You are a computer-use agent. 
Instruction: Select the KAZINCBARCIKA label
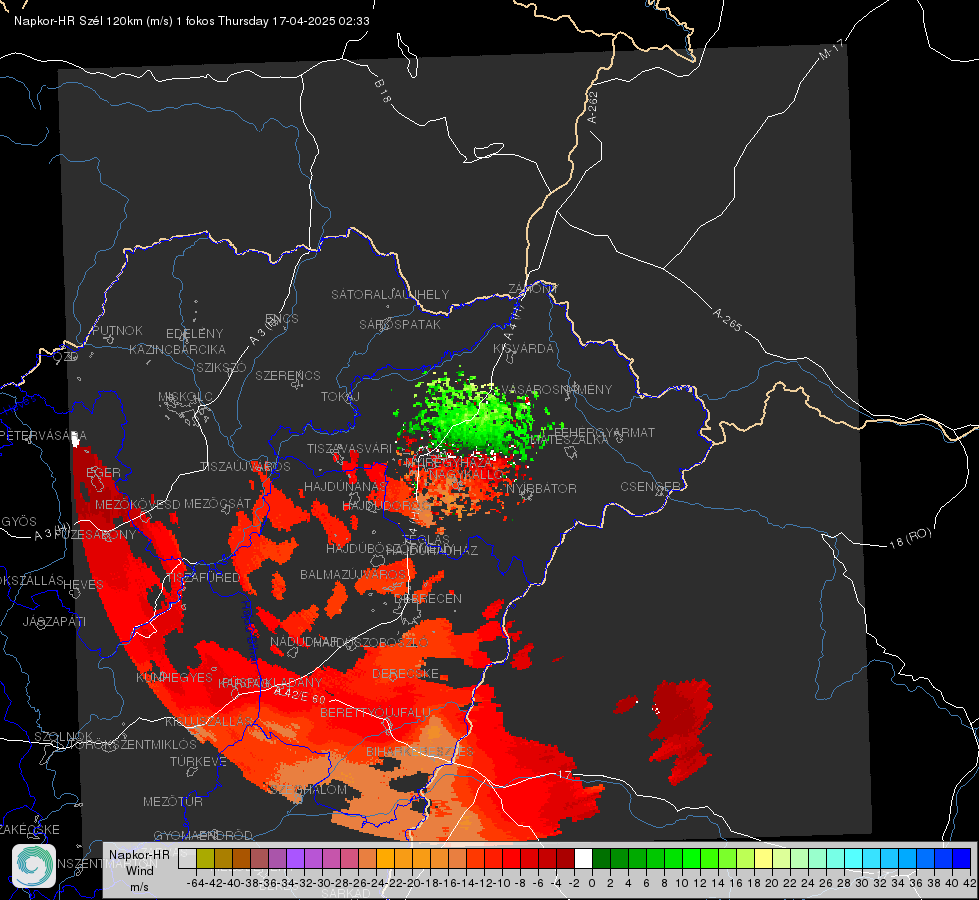[177, 349]
